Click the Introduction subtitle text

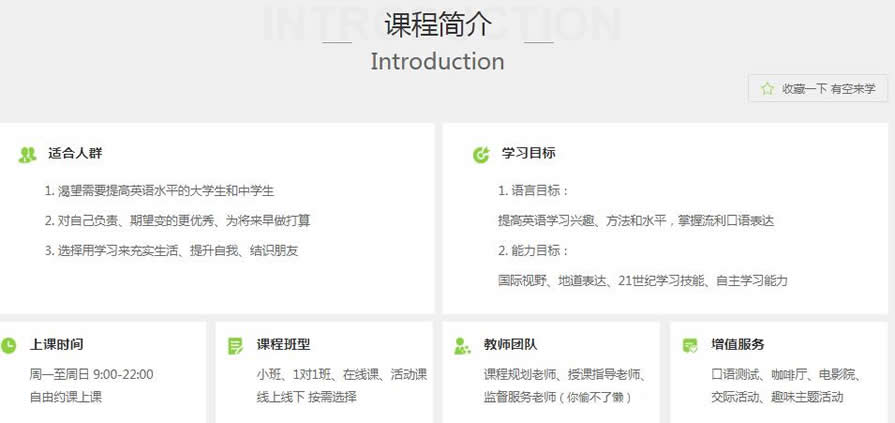tap(437, 61)
